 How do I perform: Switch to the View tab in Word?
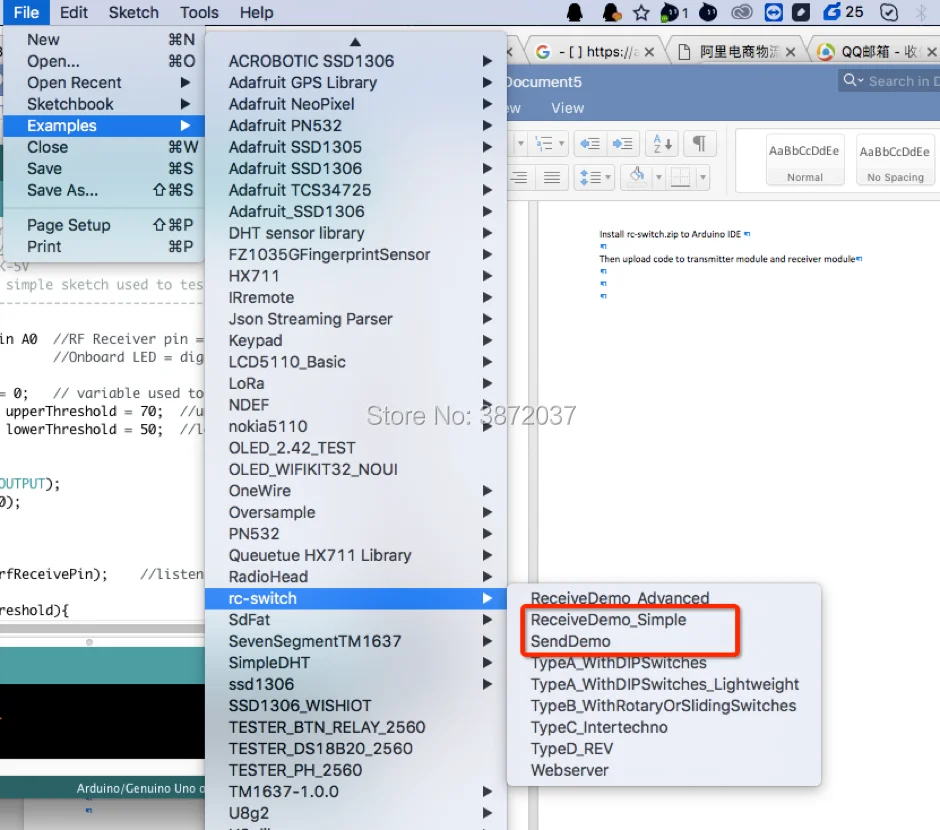(567, 108)
